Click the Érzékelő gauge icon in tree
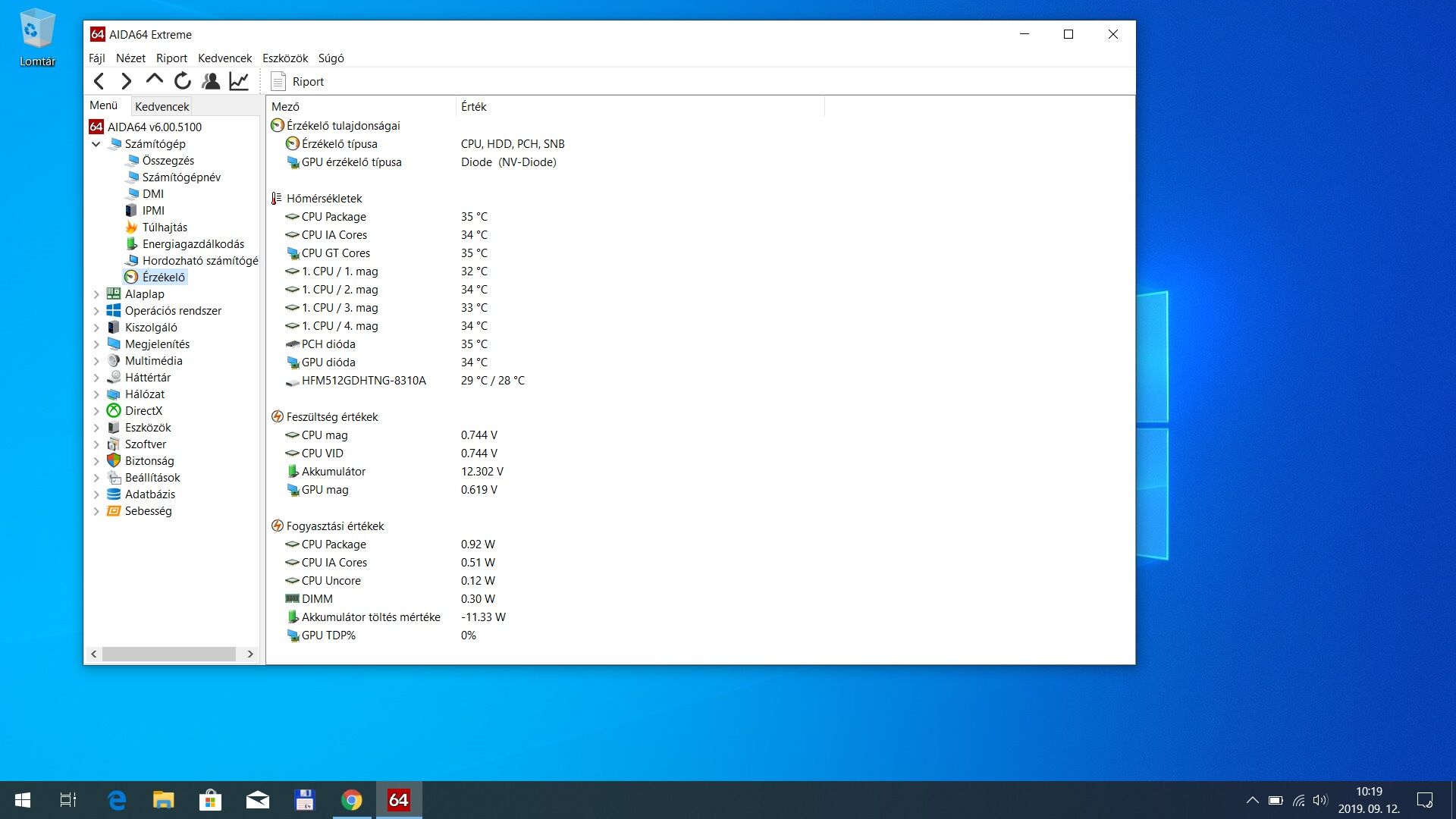Viewport: 1456px width, 819px height. click(x=132, y=278)
